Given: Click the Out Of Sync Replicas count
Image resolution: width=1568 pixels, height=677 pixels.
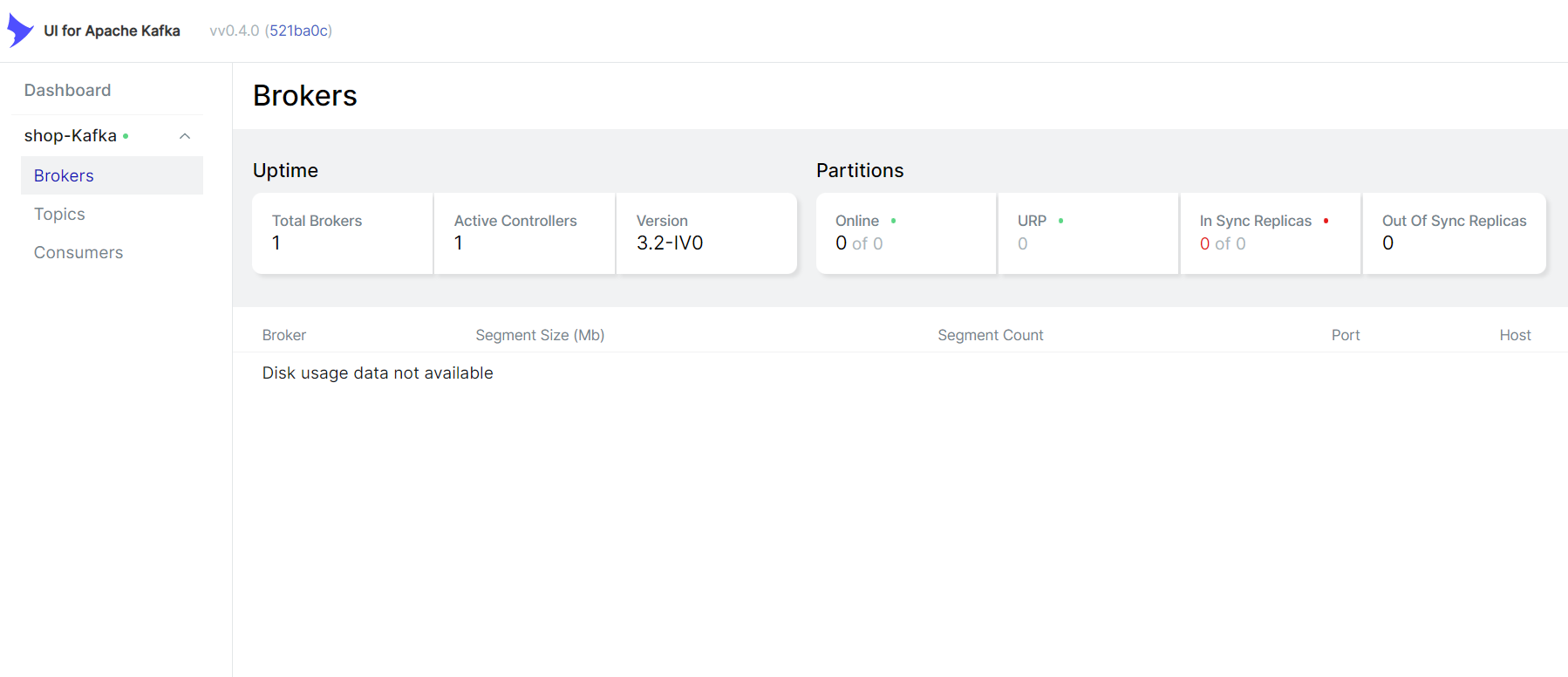Looking at the screenshot, I should [1387, 243].
